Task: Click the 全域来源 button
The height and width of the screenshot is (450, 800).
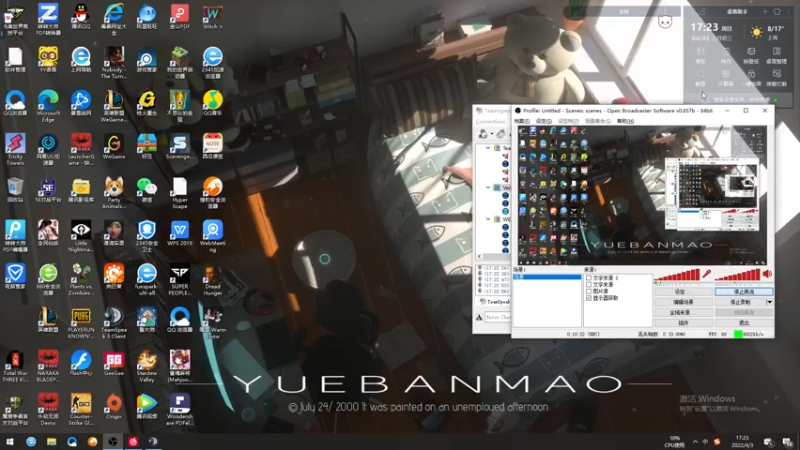Action: pos(683,312)
